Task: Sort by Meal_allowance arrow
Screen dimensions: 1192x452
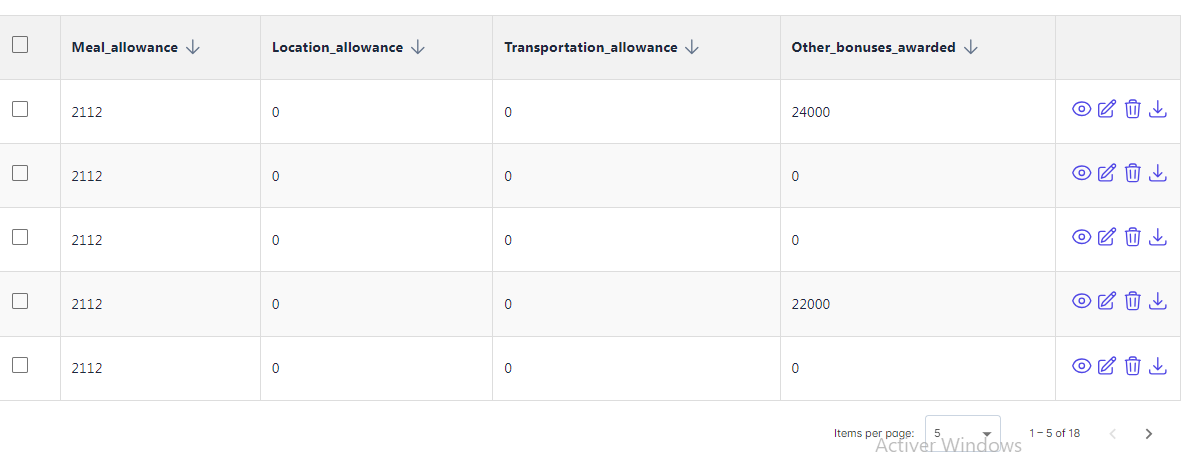Action: pyautogui.click(x=193, y=47)
